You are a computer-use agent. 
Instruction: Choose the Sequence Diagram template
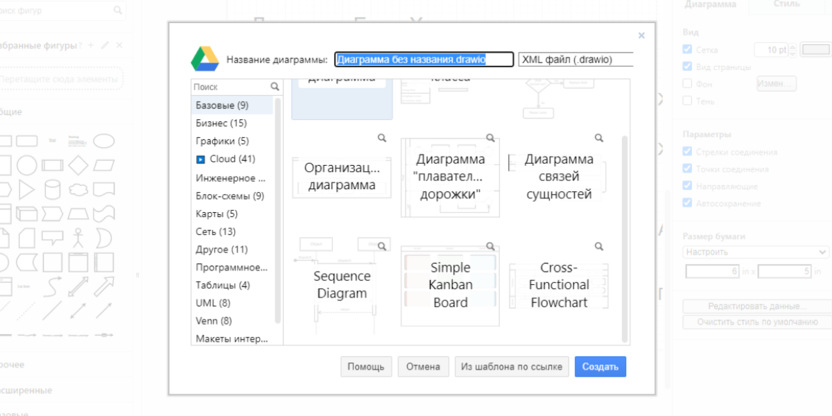pyautogui.click(x=342, y=285)
